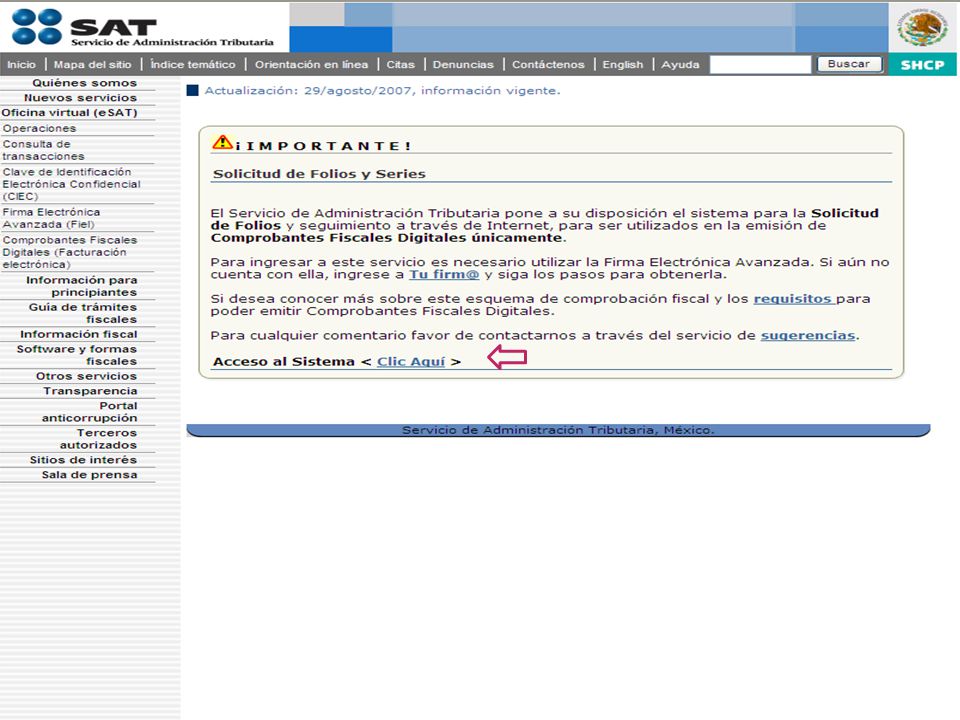Open the Tu firm@ link
Screen dimensions: 960x720
click(444, 274)
